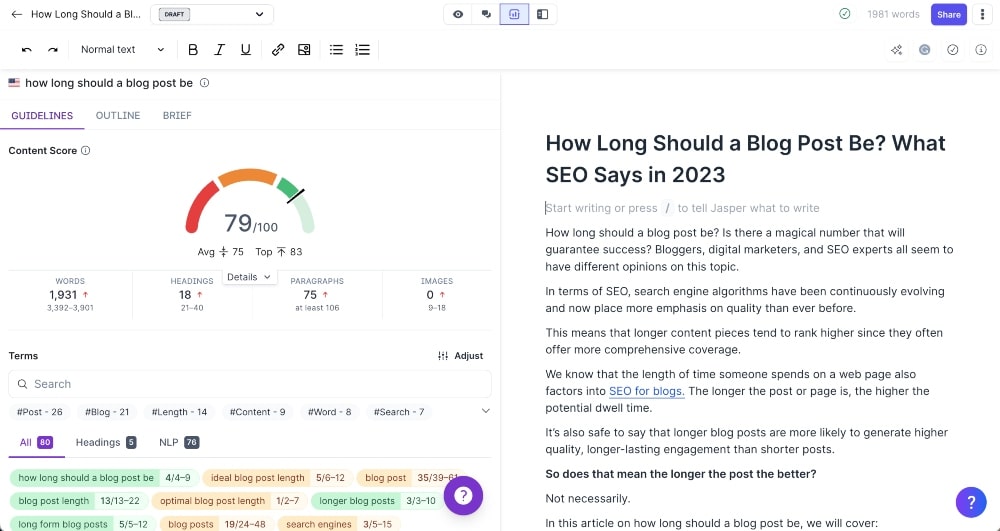
Task: Click the 1981 words counter
Action: (893, 14)
